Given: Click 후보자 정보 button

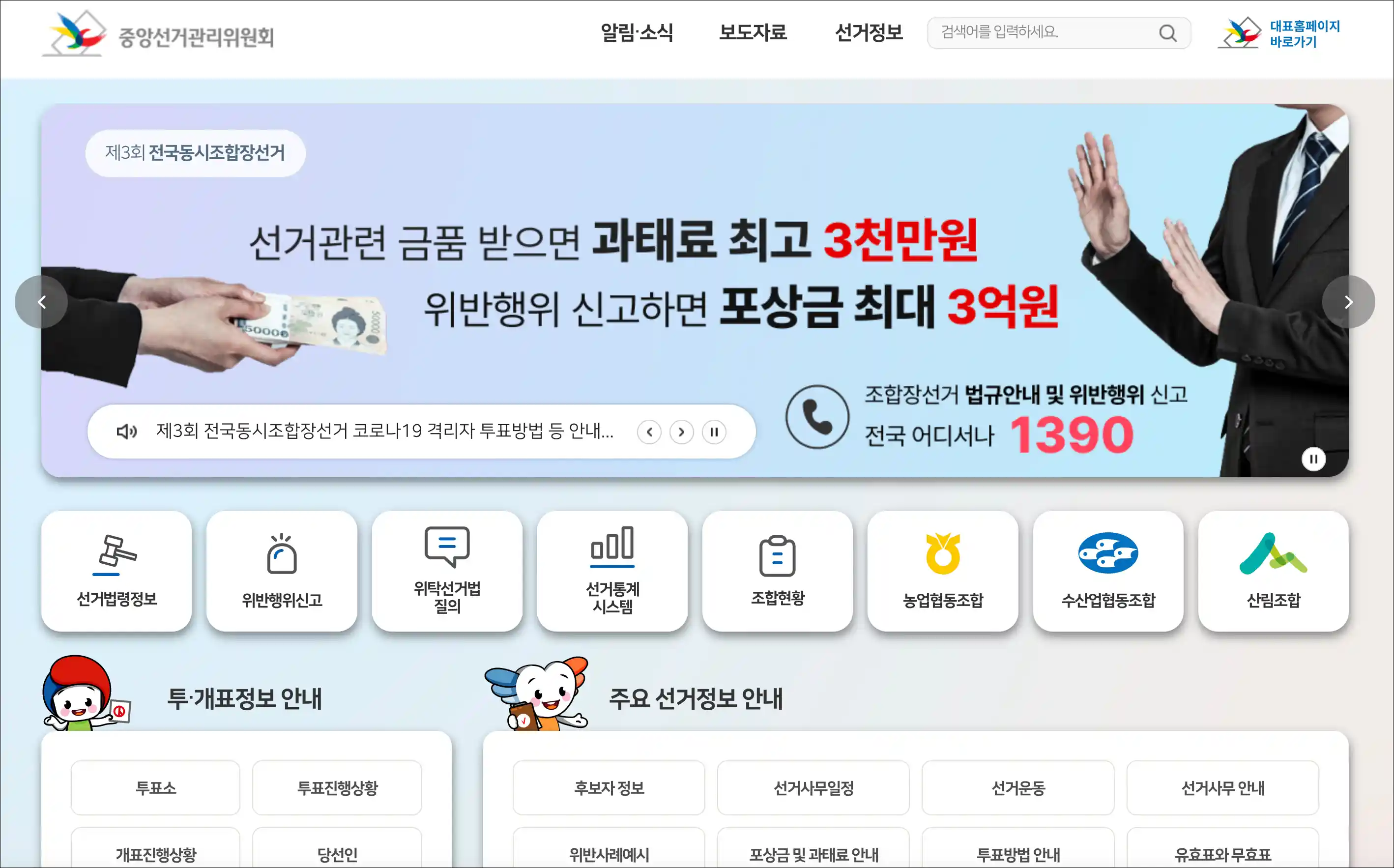Looking at the screenshot, I should click(609, 787).
